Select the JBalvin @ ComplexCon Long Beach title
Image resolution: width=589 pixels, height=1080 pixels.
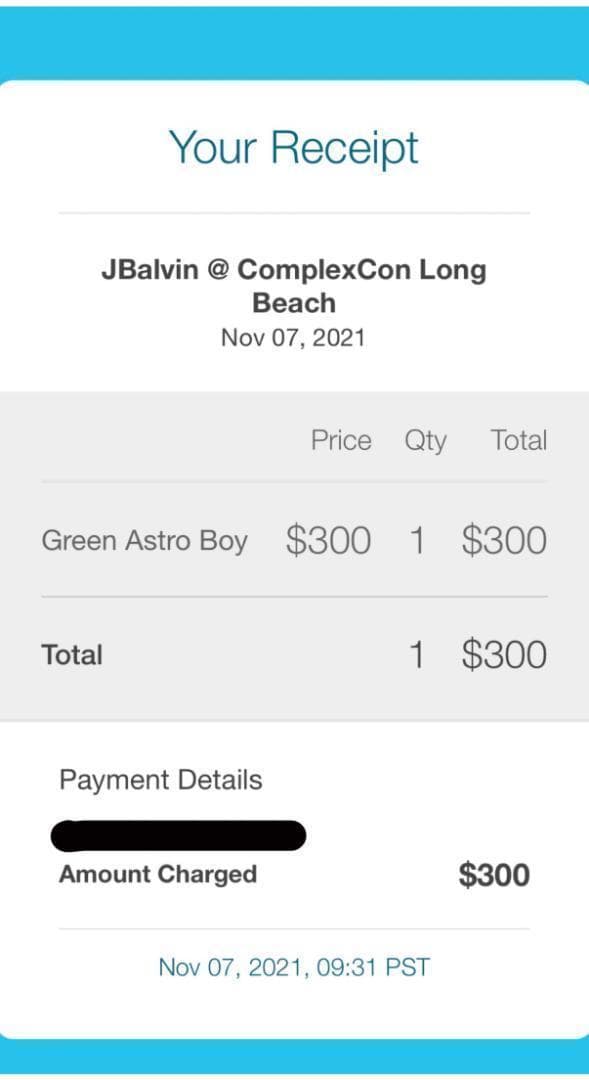(294, 285)
